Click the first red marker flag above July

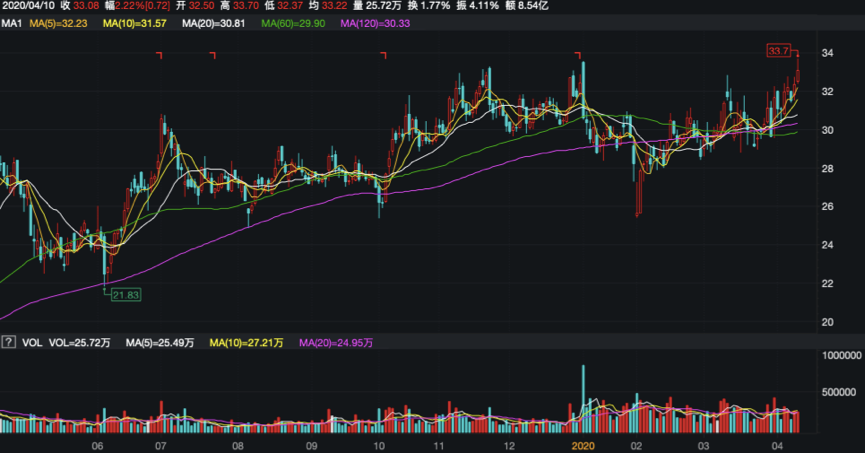pyautogui.click(x=159, y=55)
